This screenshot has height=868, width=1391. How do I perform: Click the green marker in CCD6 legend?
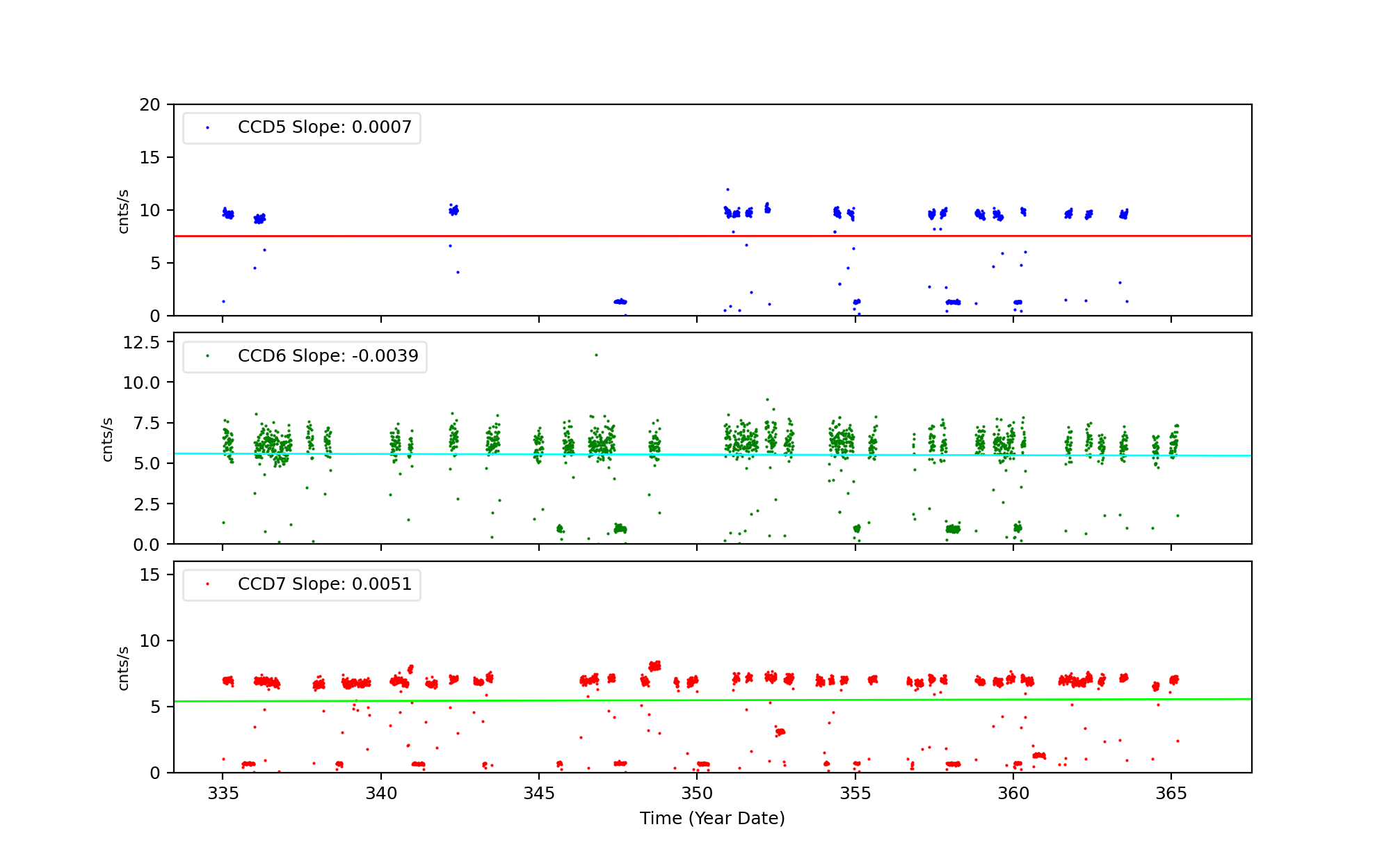pyautogui.click(x=207, y=356)
